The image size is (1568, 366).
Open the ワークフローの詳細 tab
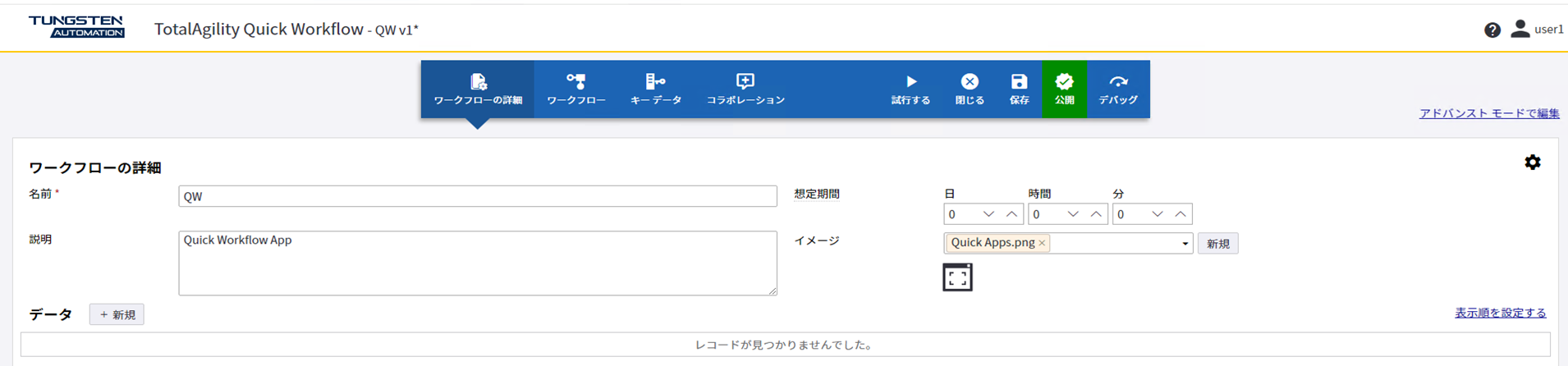click(478, 89)
